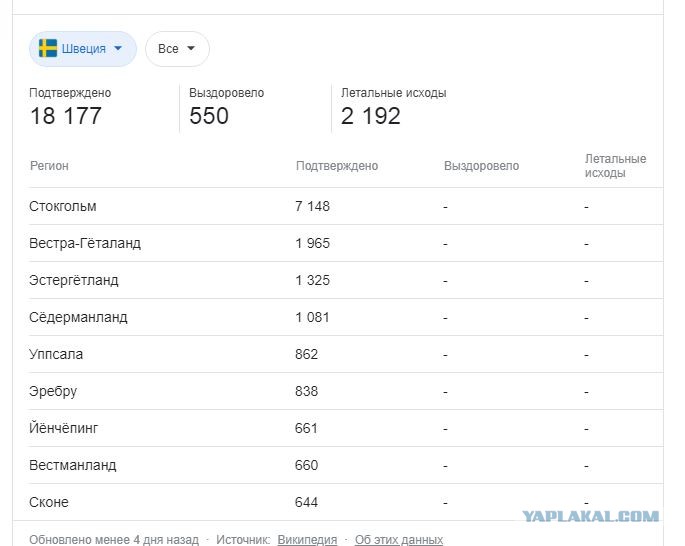Click the Подтверждено table column header
The height and width of the screenshot is (546, 685).
337,166
